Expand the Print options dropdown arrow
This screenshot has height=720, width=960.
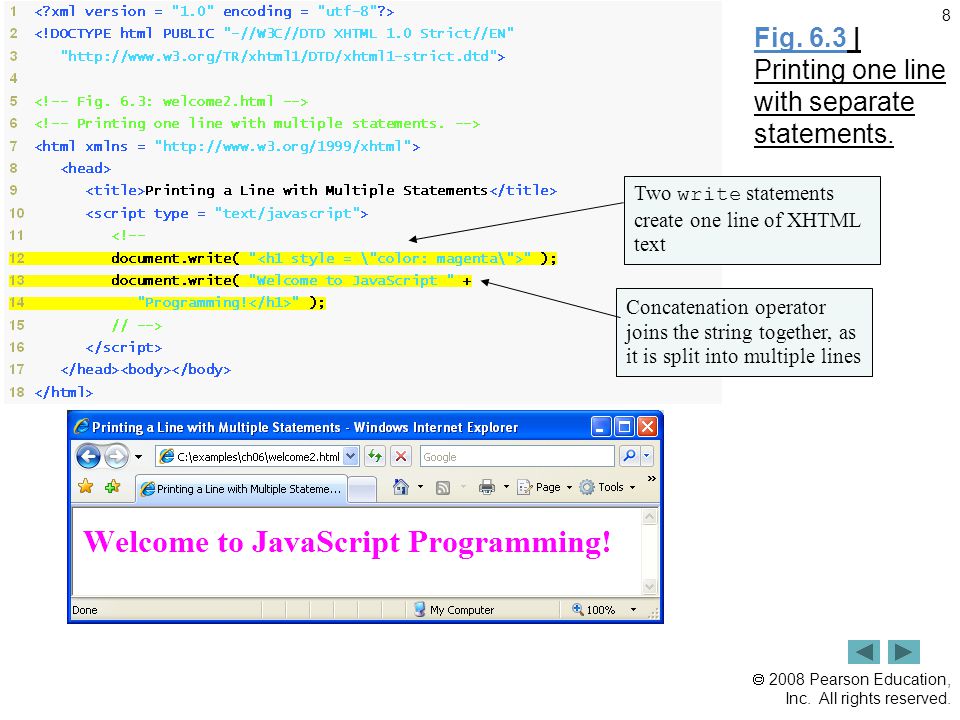[506, 487]
